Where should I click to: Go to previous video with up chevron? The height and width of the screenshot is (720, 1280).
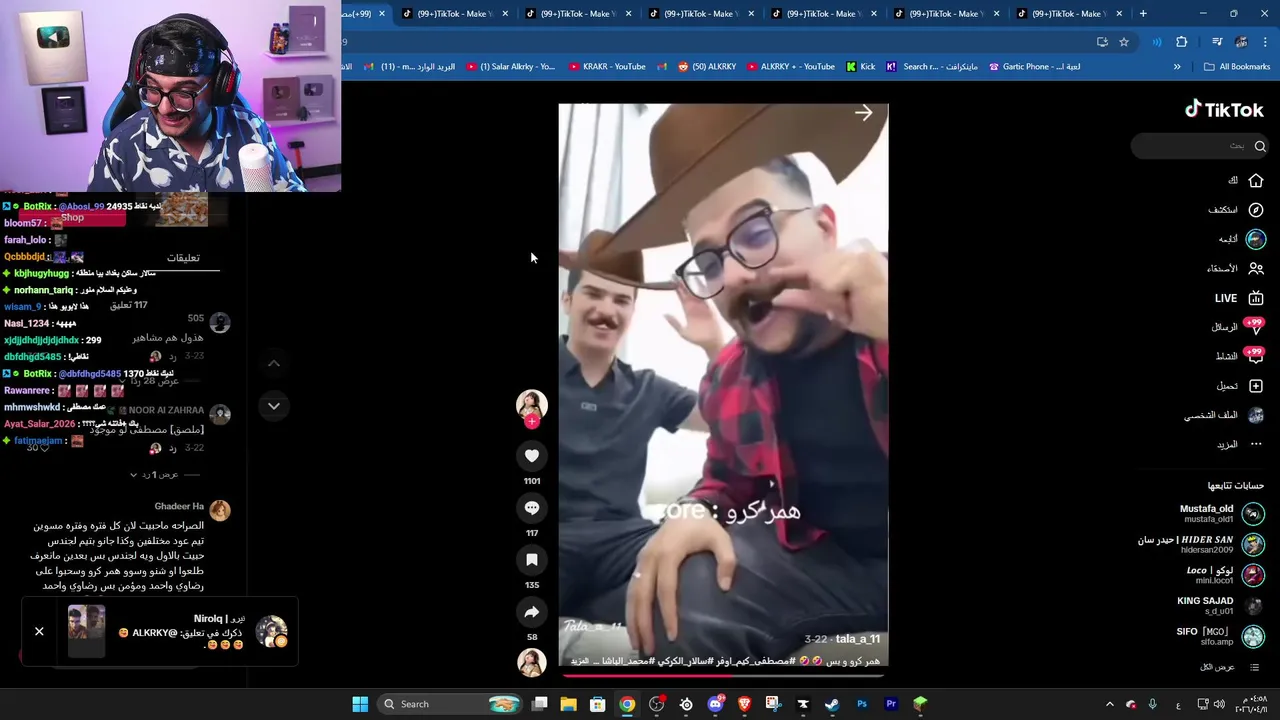273,363
